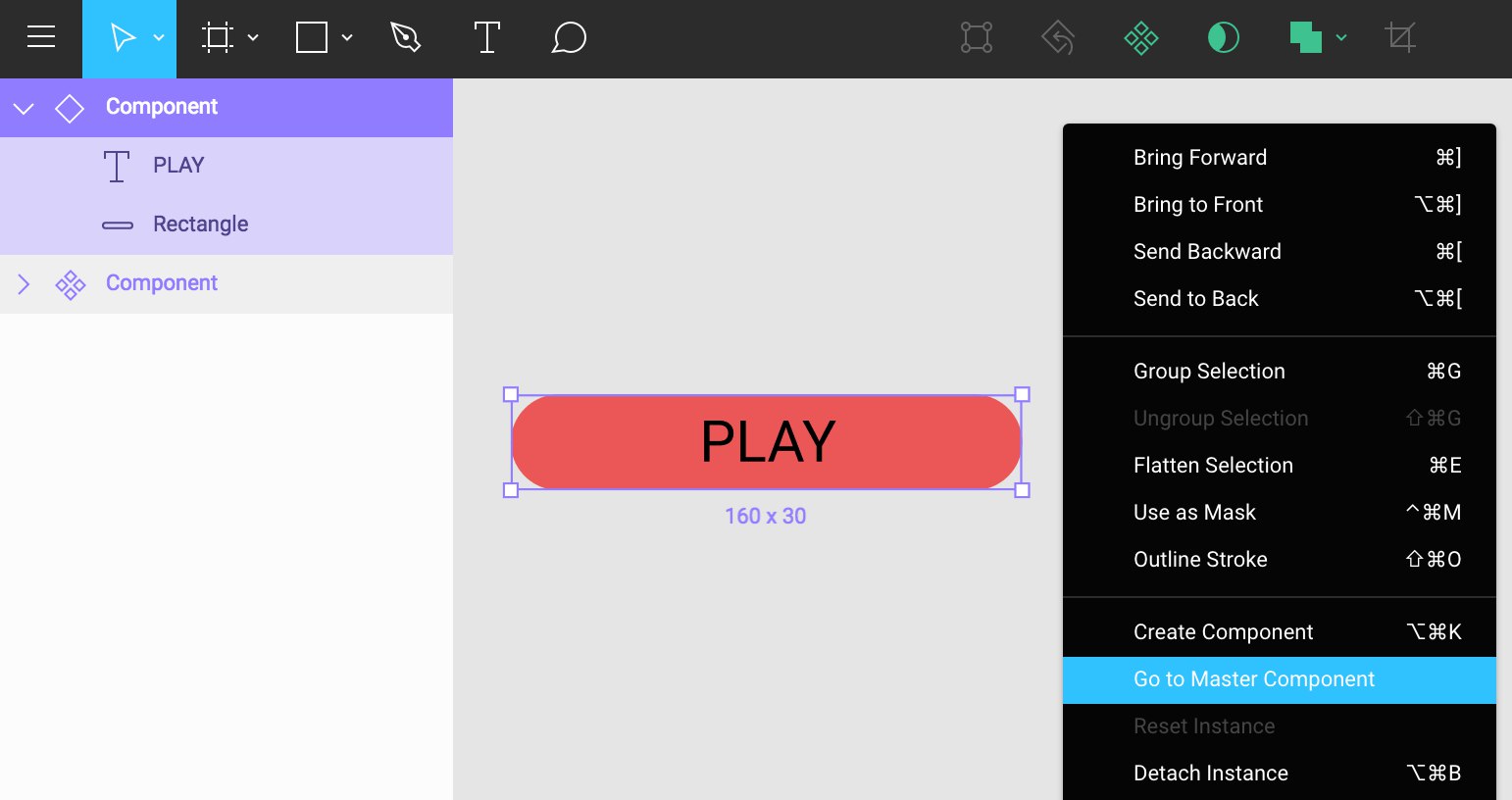1512x800 pixels.
Task: Choose Flatten Selection menu item
Action: click(x=1280, y=465)
